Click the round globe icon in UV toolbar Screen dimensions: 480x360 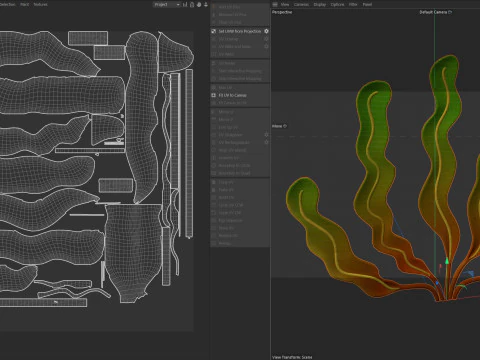click(199, 4)
